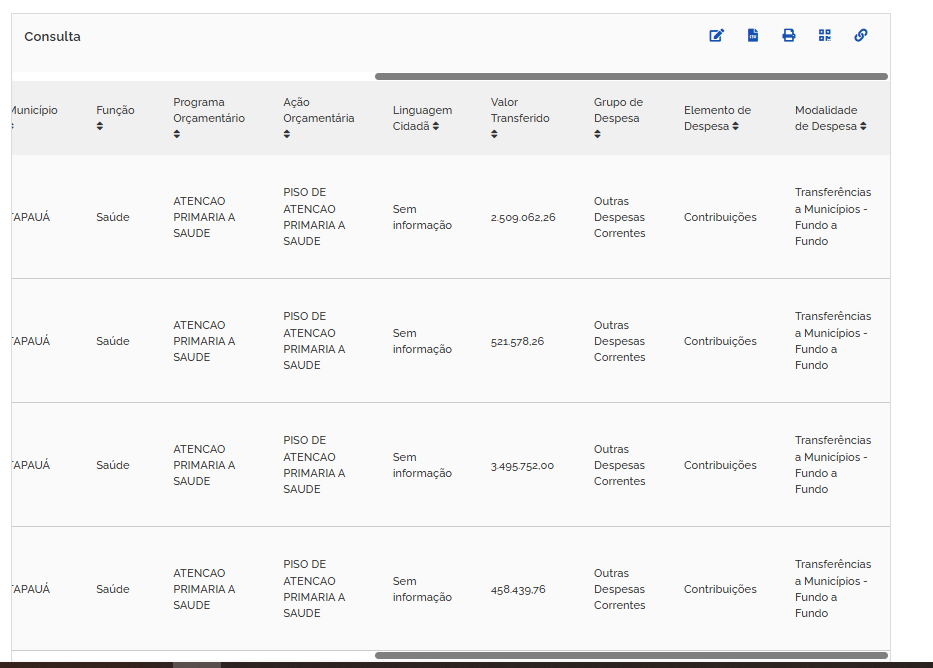Image resolution: width=933 pixels, height=668 pixels.
Task: Show the QR code for this query
Action: [825, 36]
